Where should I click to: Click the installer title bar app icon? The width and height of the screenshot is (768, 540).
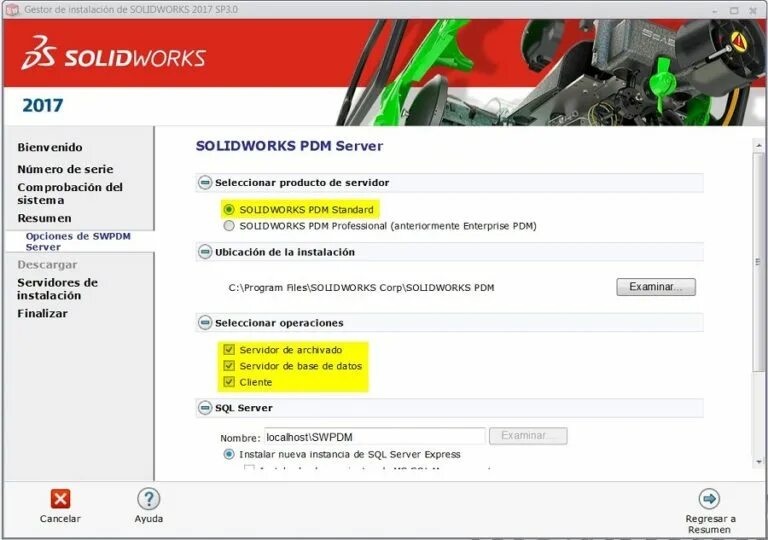click(x=12, y=9)
